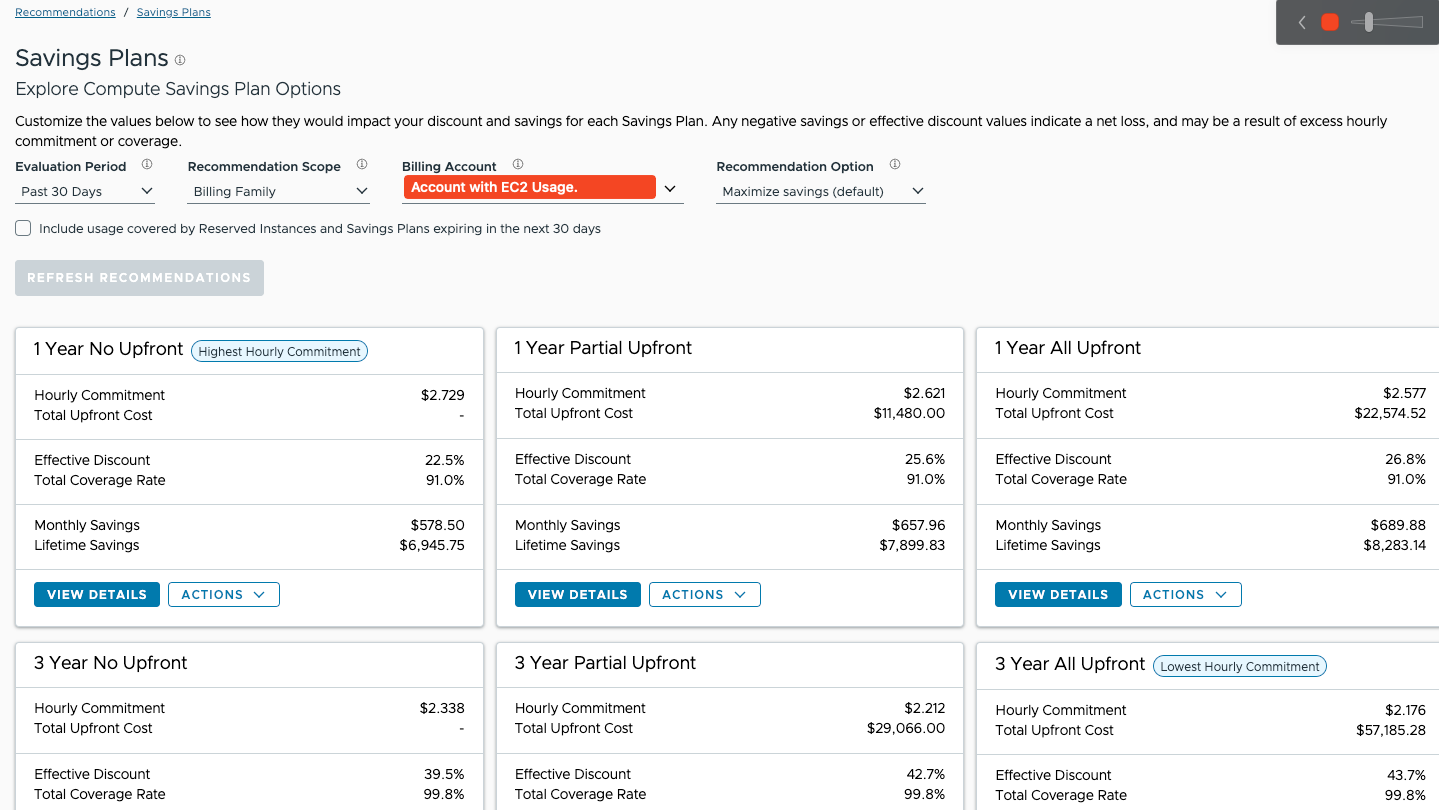
Task: Click Highest Hourly Commitment badge
Action: tap(279, 351)
